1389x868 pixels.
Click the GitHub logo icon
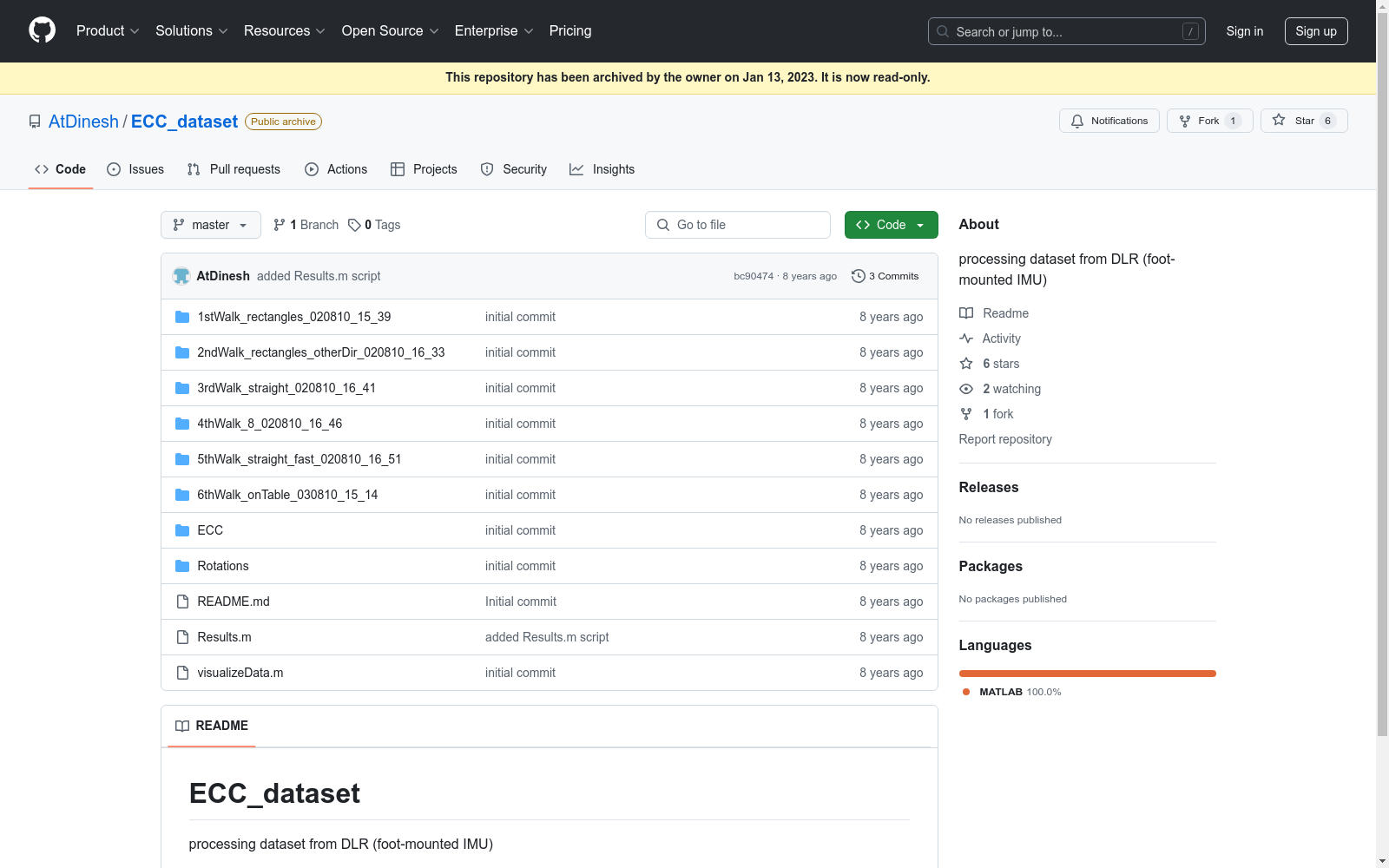coord(42,30)
